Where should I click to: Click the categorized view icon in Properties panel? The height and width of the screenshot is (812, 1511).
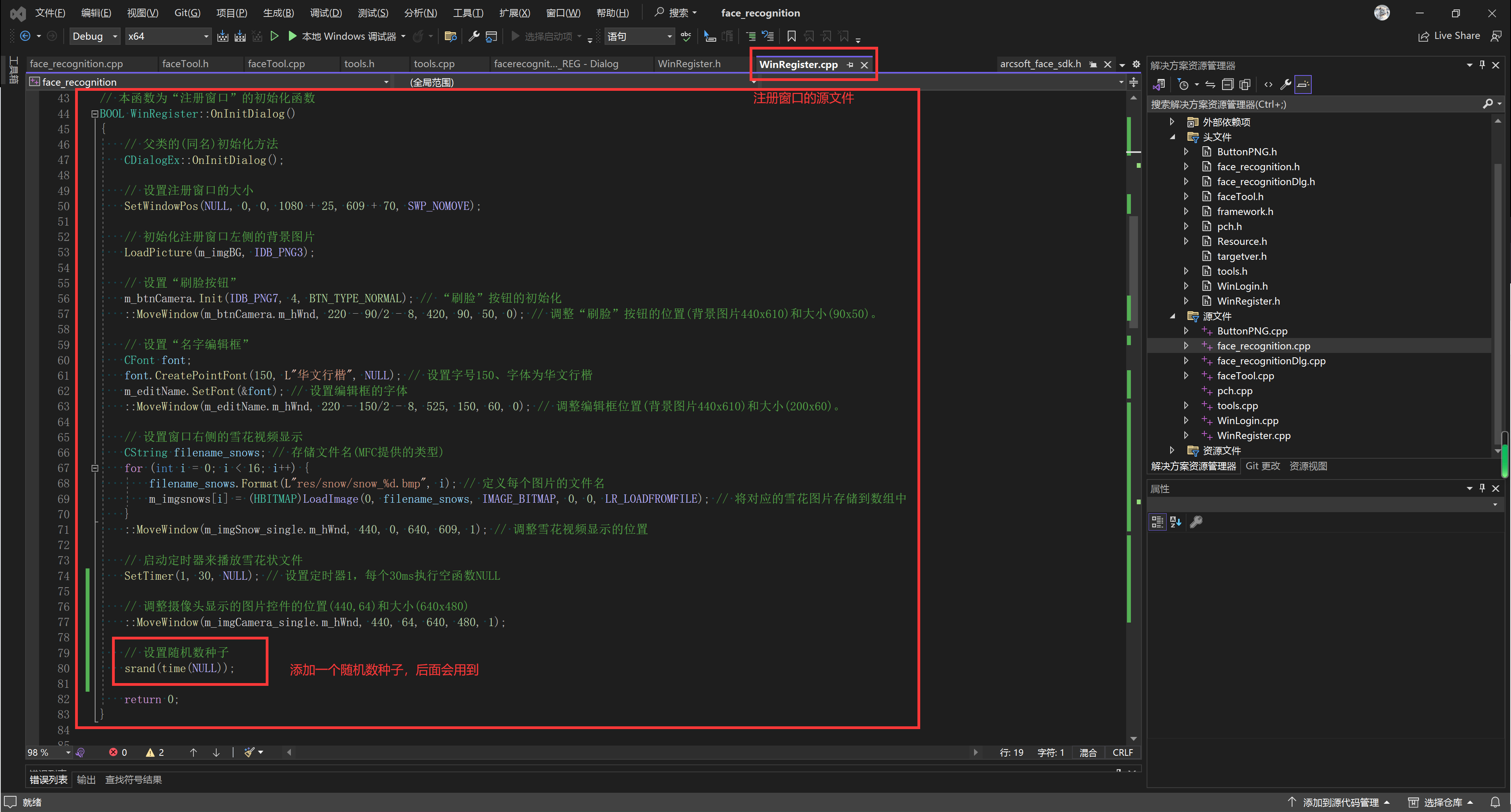click(1157, 522)
